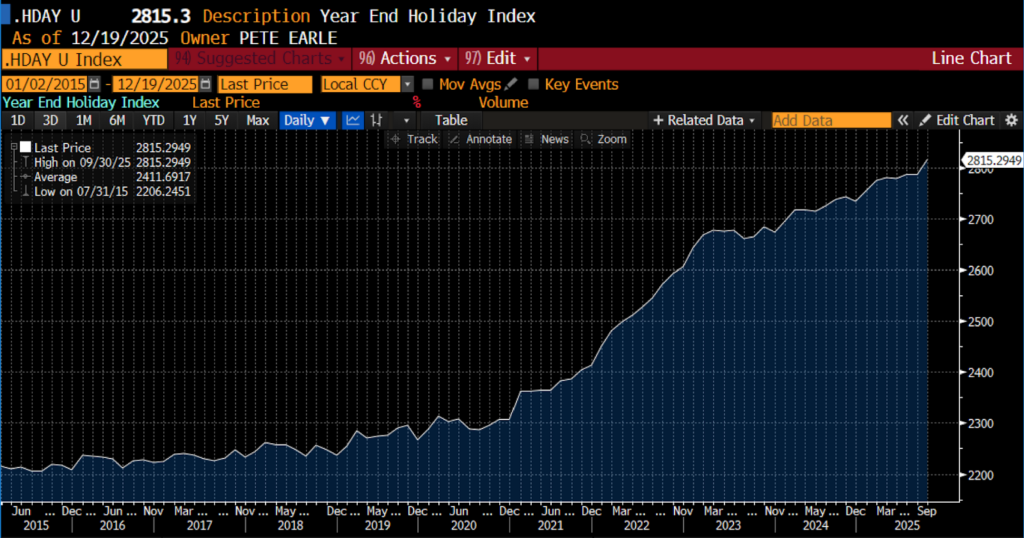Enable the Mov Avgs checkbox
Viewport: 1024px width, 538px height.
[428, 85]
